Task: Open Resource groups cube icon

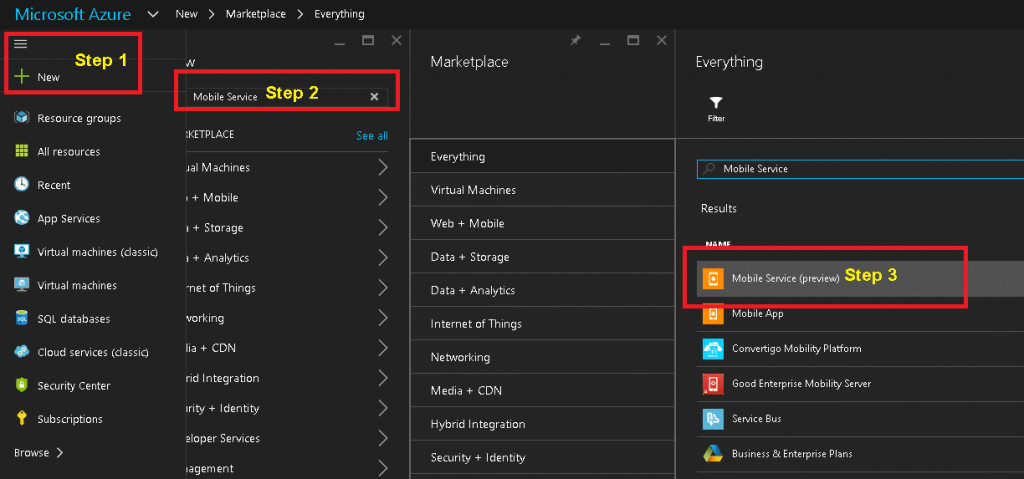Action: click(x=22, y=118)
